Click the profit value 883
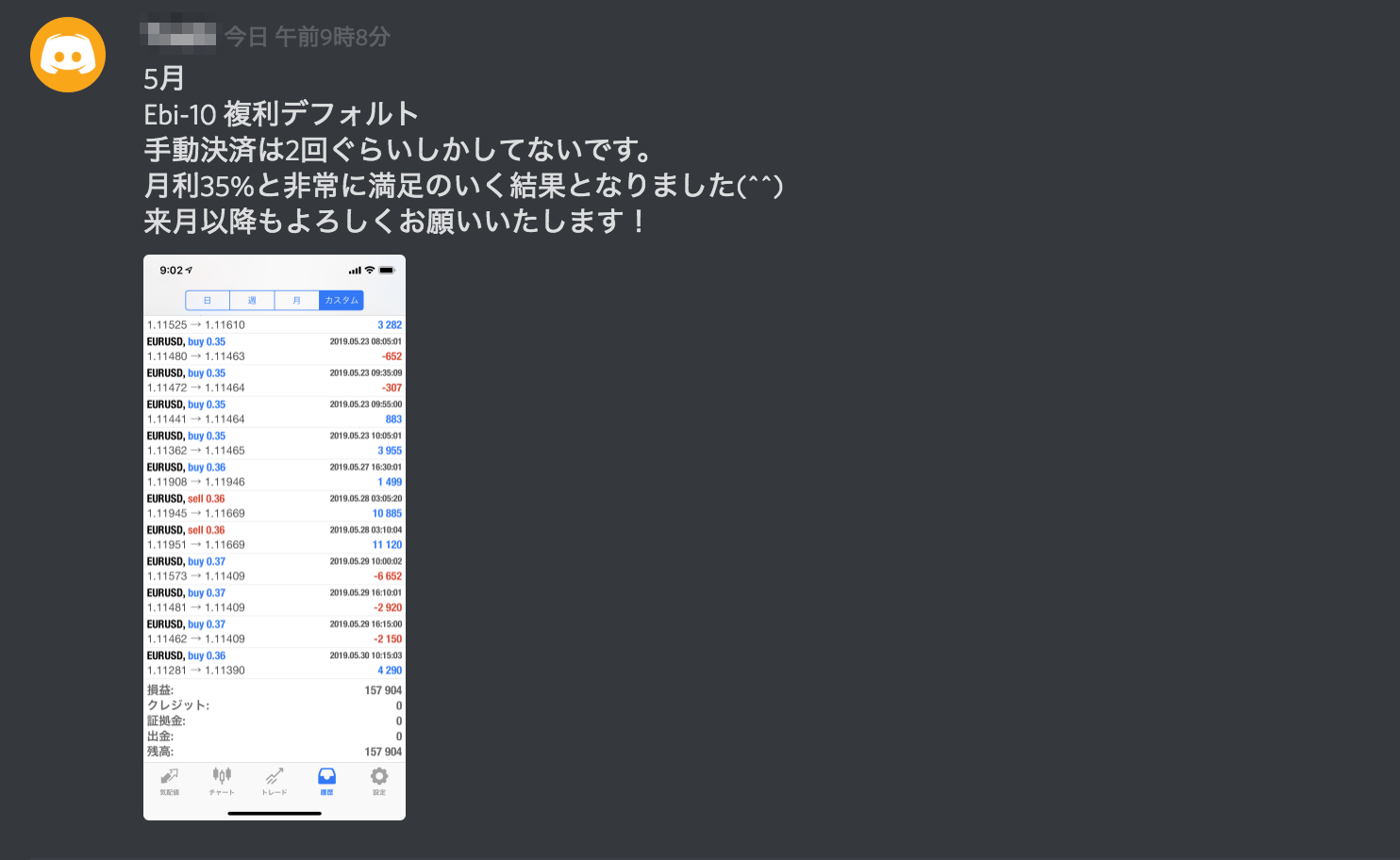This screenshot has width=1400, height=860. point(393,420)
